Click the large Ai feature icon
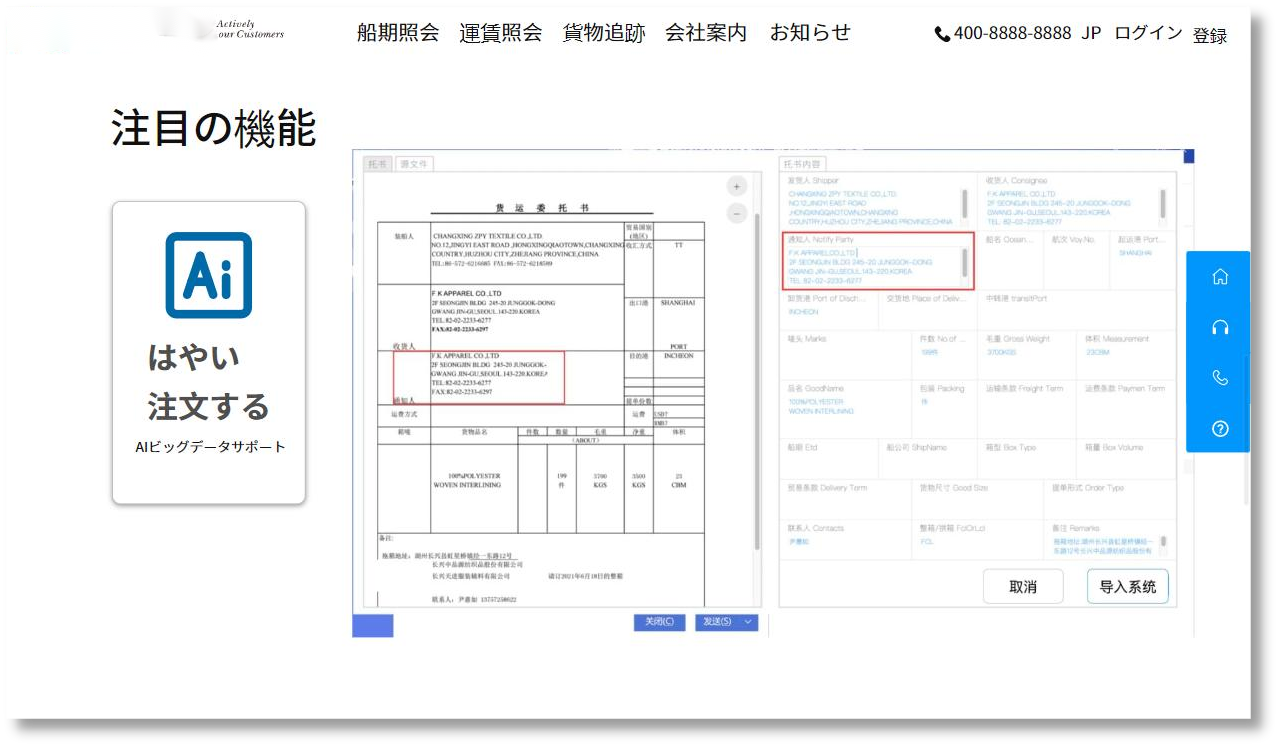 tap(208, 275)
